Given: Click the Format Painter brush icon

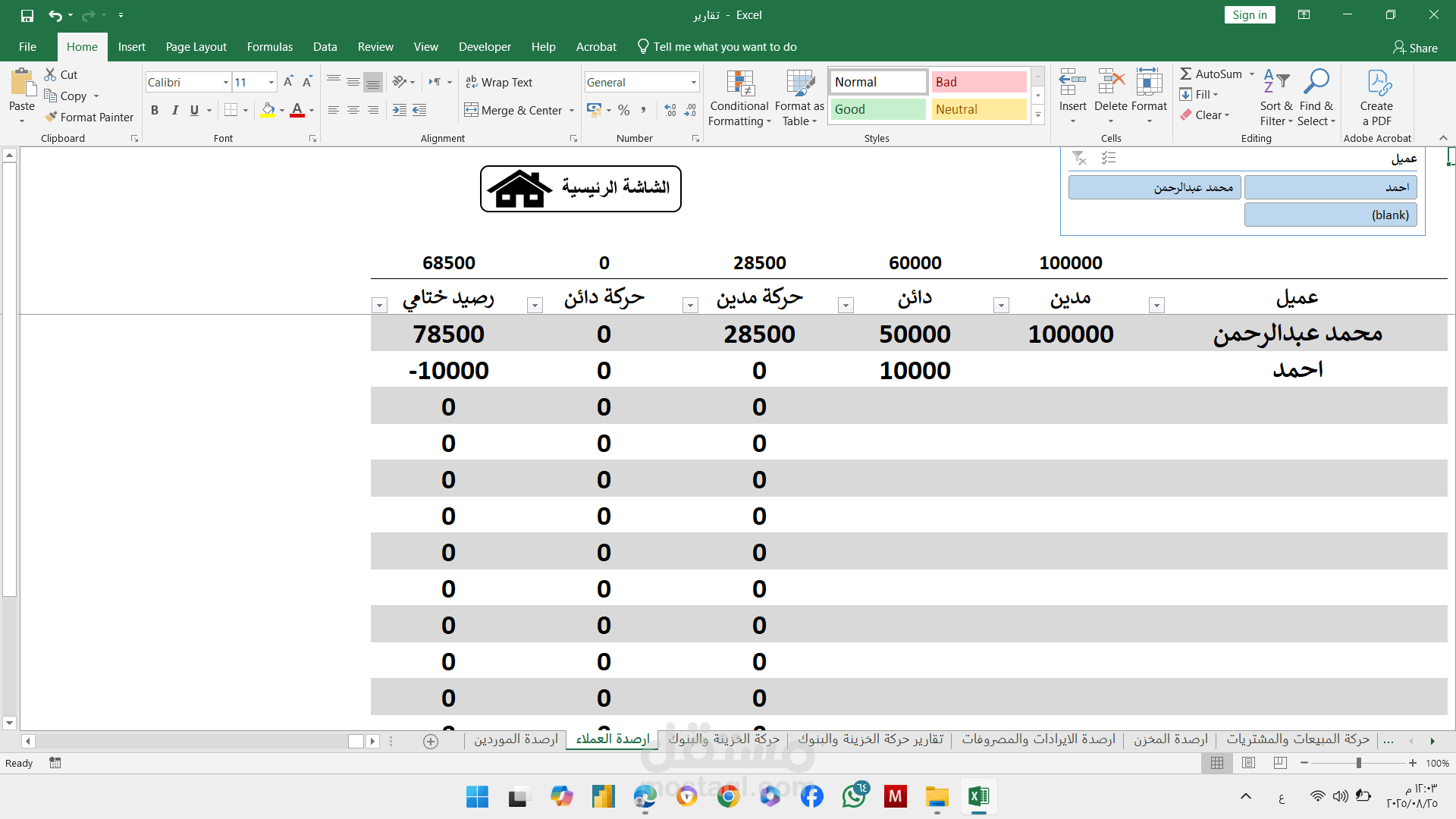Looking at the screenshot, I should tap(51, 117).
